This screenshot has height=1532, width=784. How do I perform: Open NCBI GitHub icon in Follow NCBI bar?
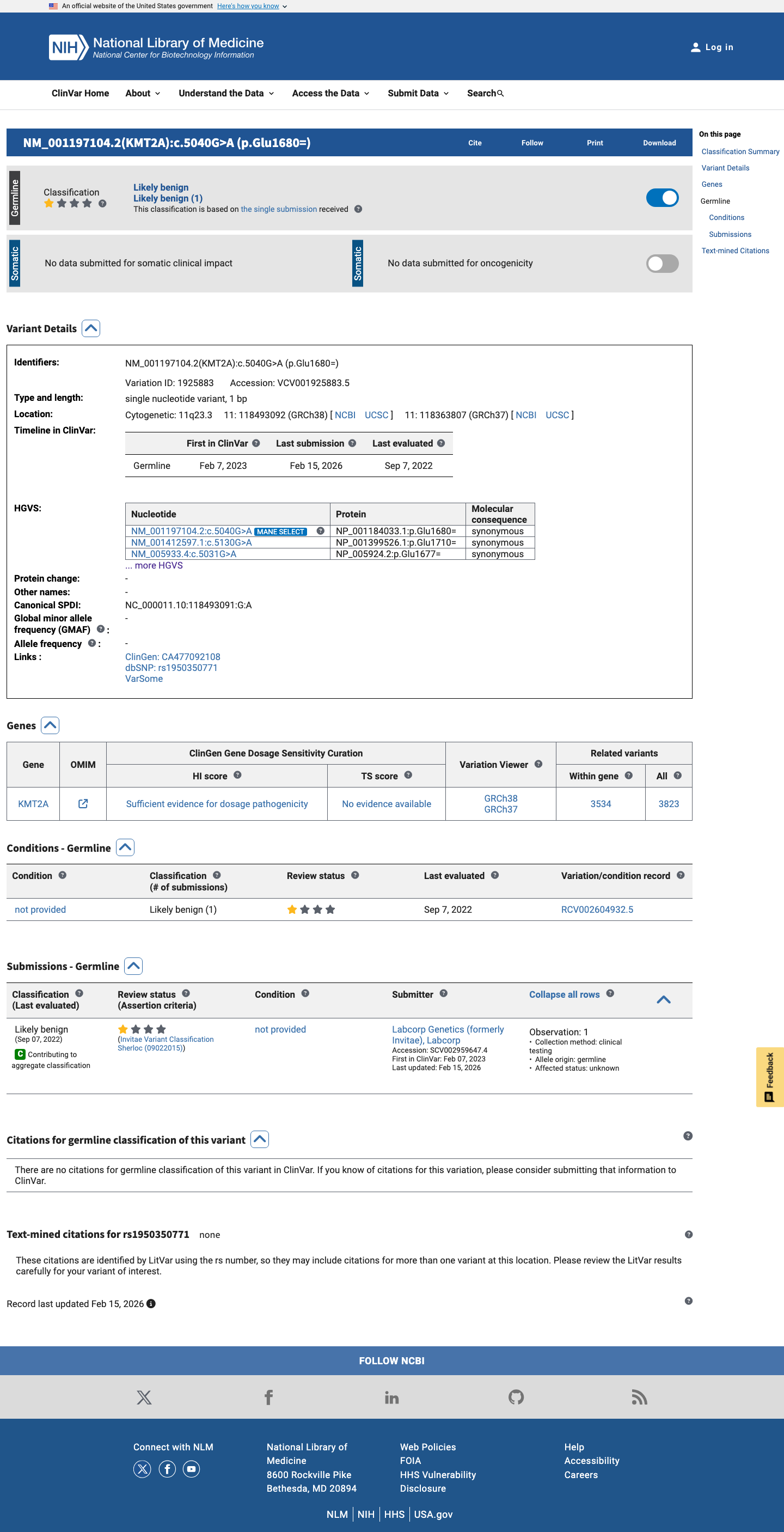[516, 1397]
